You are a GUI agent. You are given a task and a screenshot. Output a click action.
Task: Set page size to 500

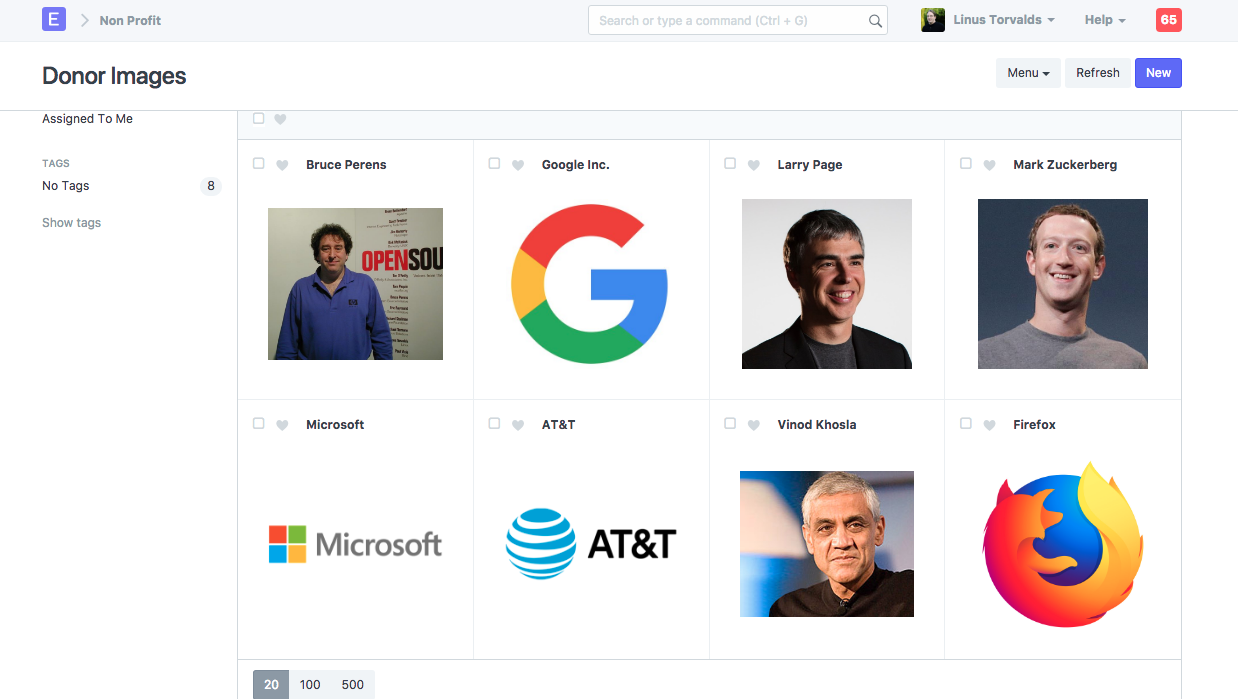pyautogui.click(x=353, y=685)
